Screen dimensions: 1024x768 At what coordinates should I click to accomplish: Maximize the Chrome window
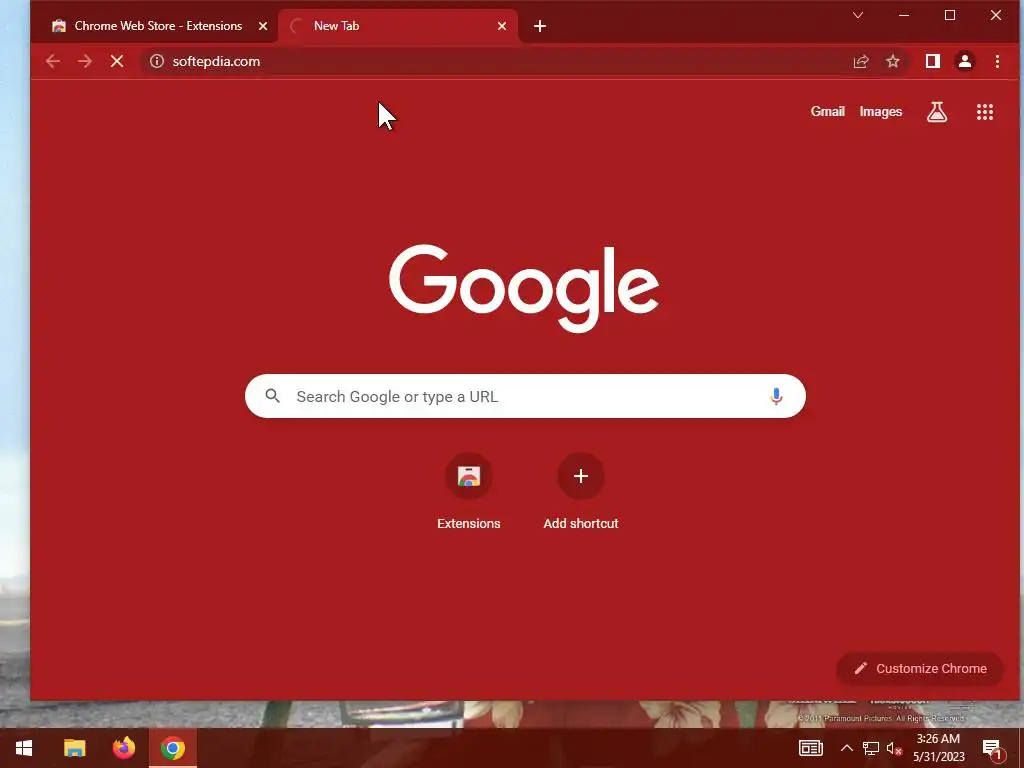950,15
